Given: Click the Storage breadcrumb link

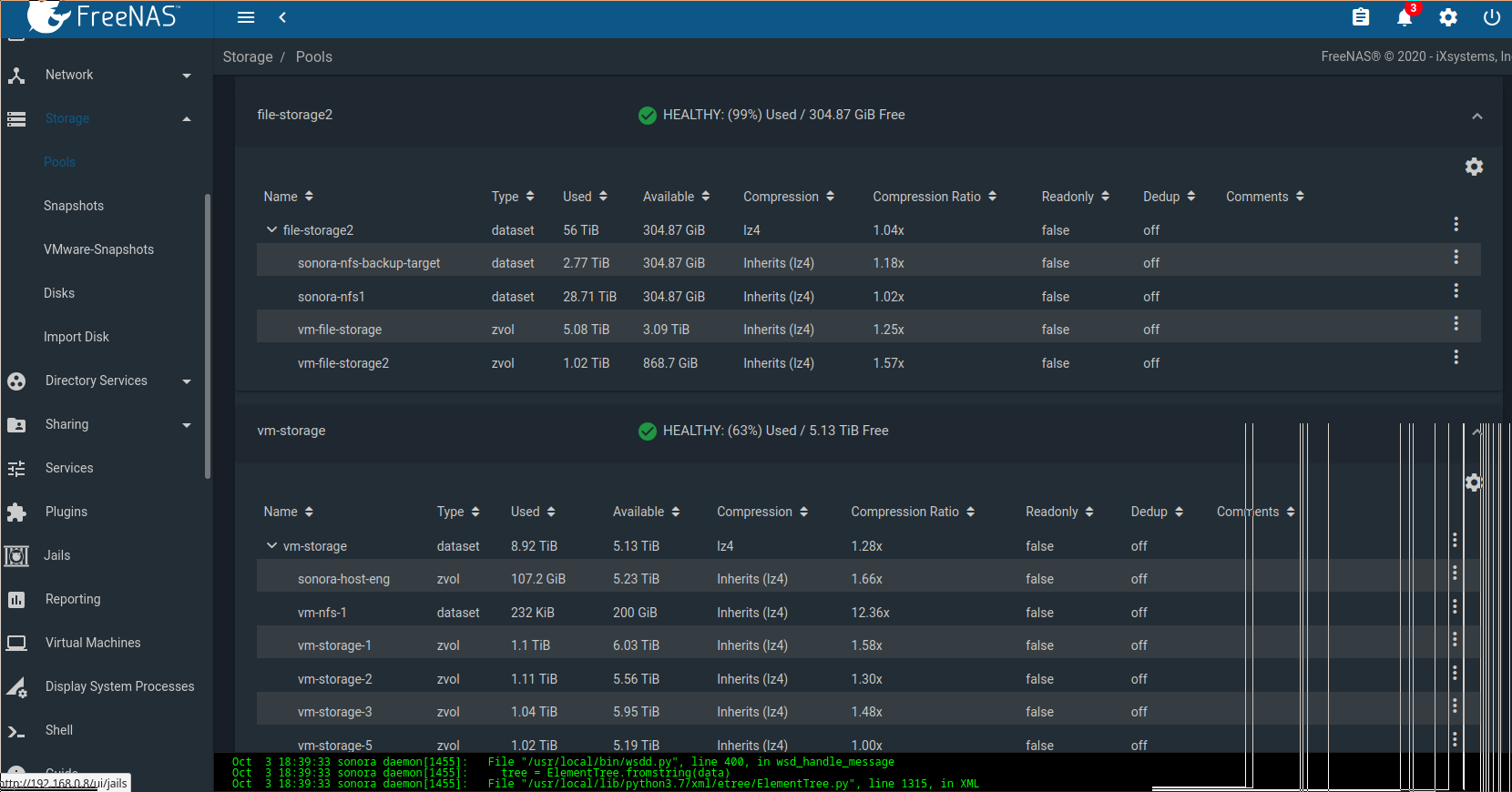Looking at the screenshot, I should tap(248, 56).
